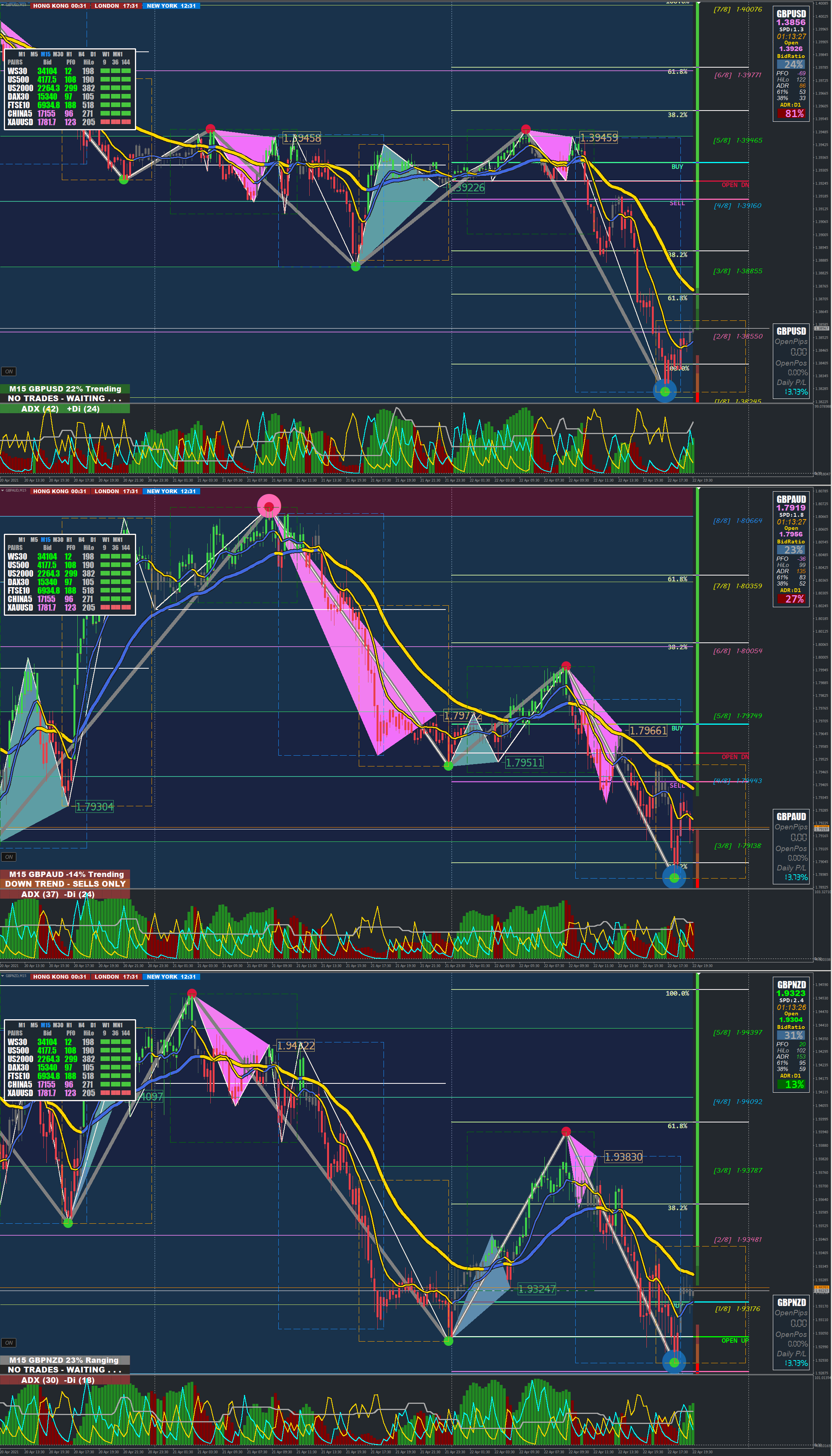
Task: Click the LONDON 17:31 session label on GBPNZD chart
Action: (x=116, y=977)
